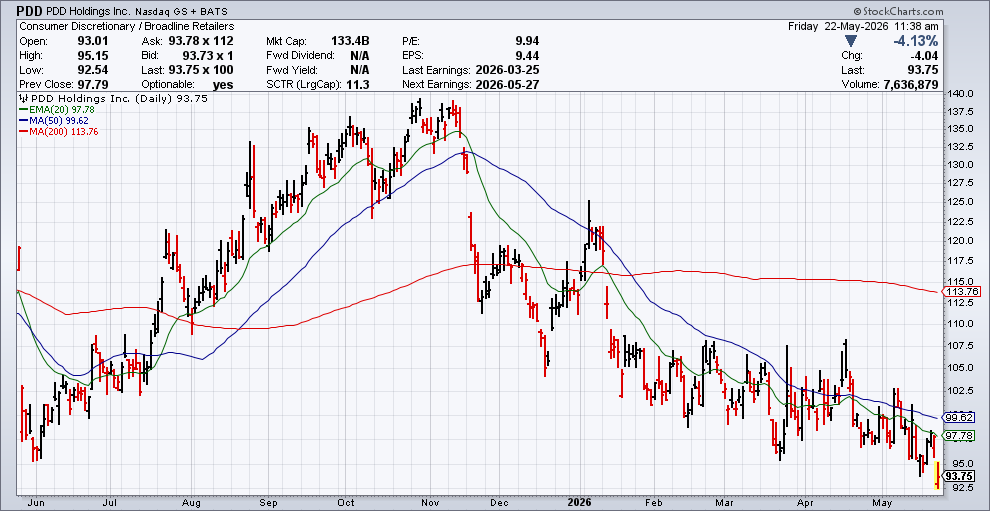Click the 'Aug' x-axis month label

pos(191,503)
